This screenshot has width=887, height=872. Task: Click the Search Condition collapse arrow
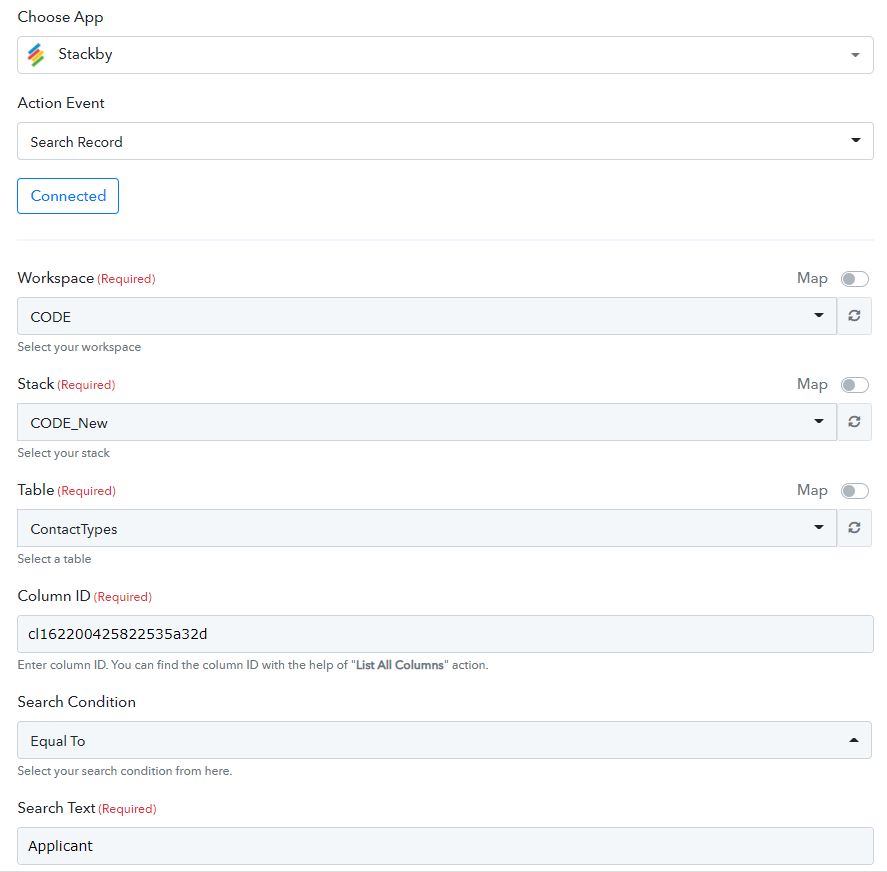[854, 740]
